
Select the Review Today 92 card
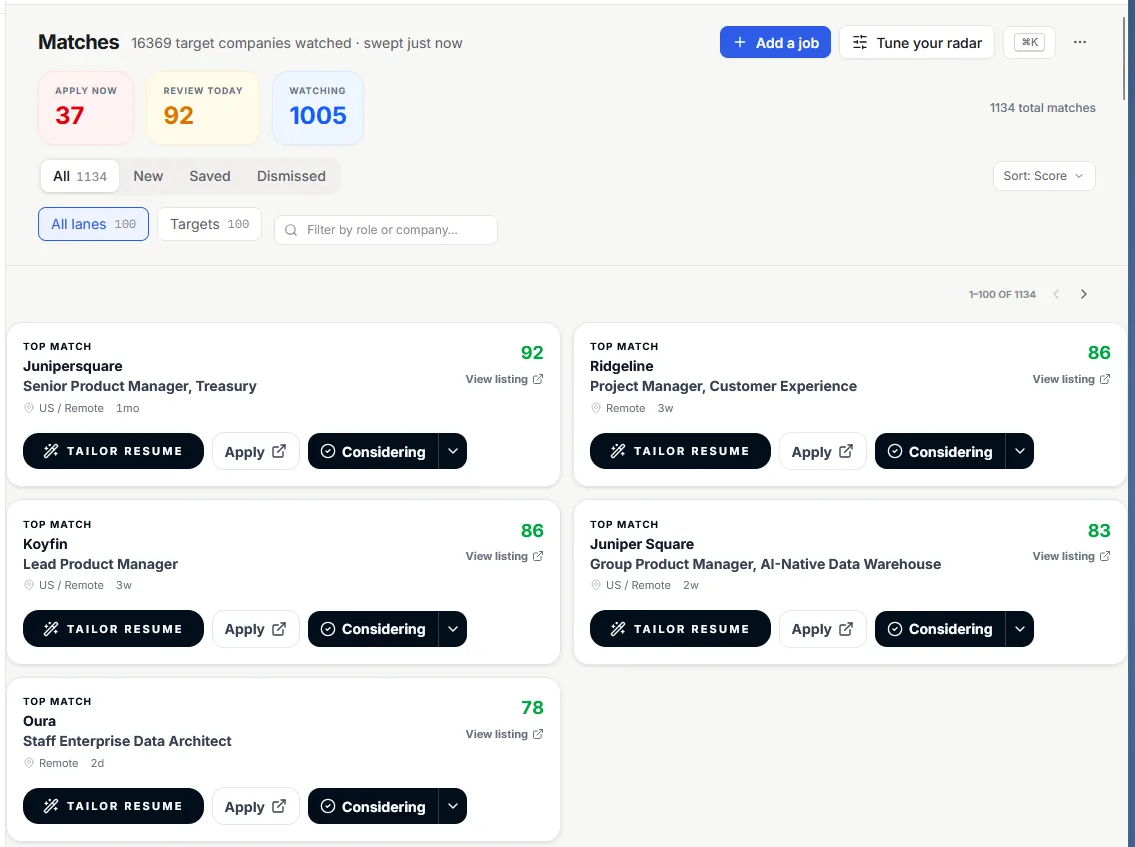click(x=203, y=108)
